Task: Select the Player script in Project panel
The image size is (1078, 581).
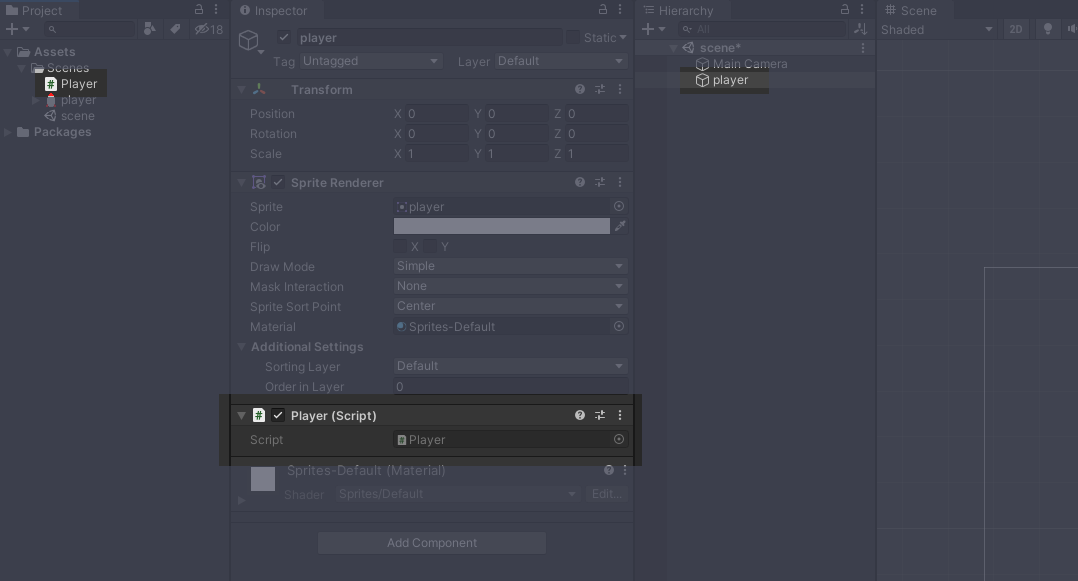Action: point(72,84)
